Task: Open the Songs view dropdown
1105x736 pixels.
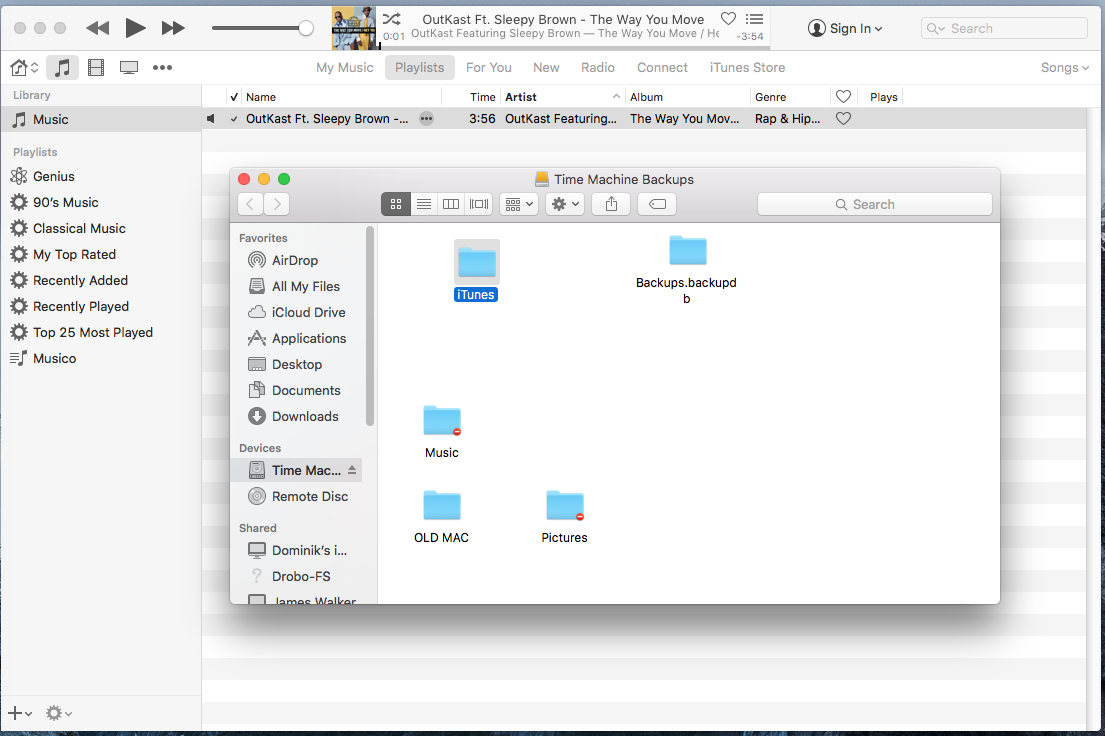Action: pos(1065,68)
